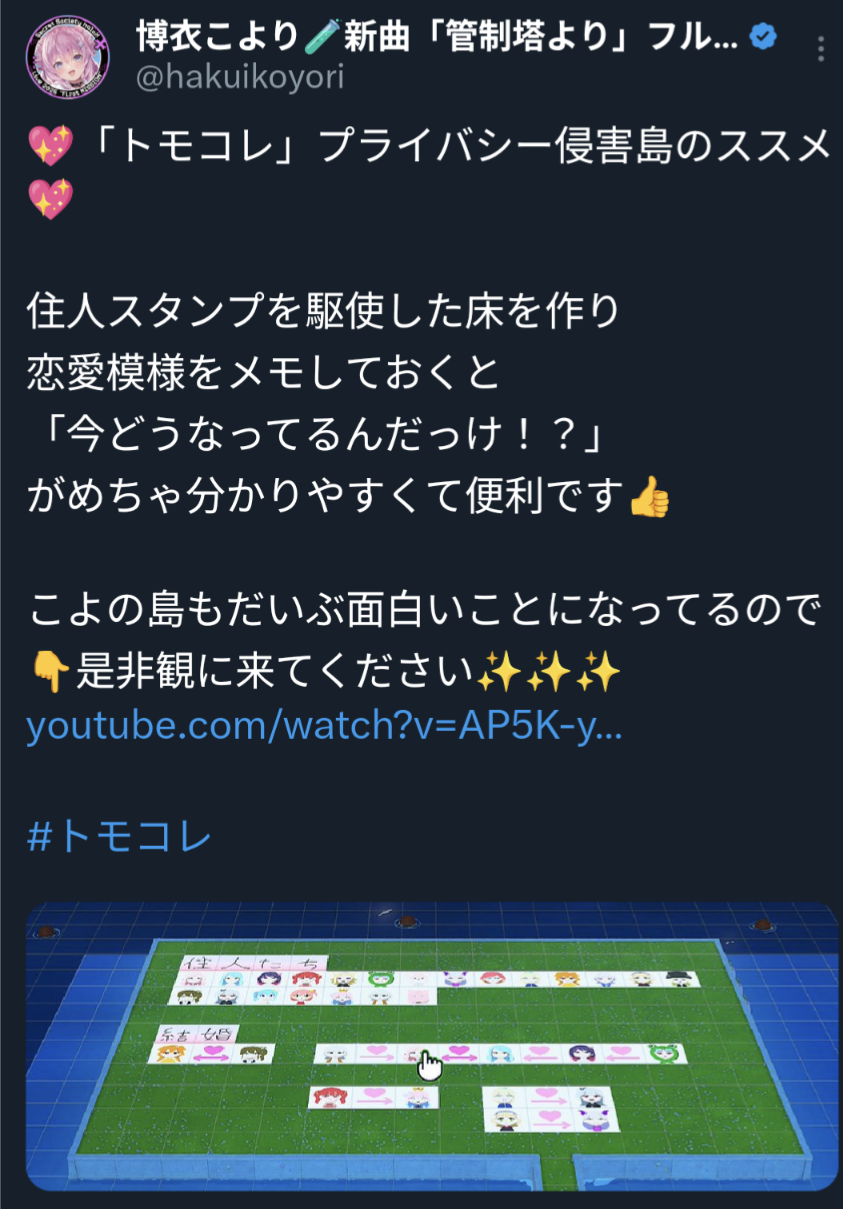
Task: Open the @hakuikoyori handle
Action: [240, 78]
